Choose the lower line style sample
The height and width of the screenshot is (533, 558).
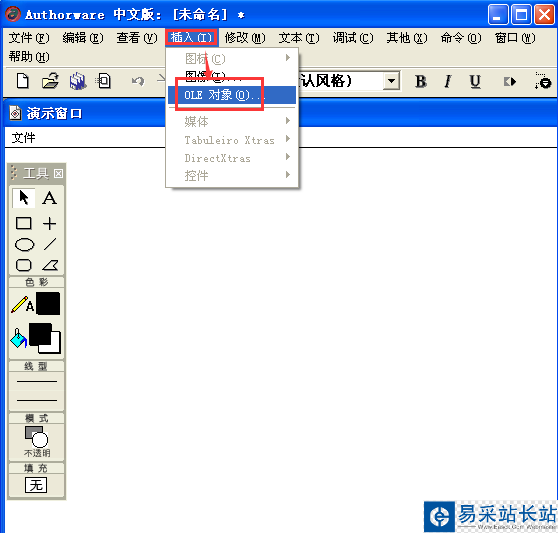point(37,400)
